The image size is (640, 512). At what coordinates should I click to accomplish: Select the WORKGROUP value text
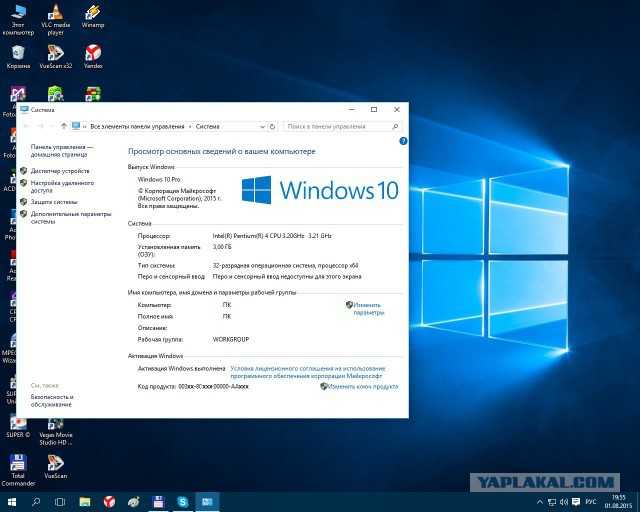(x=231, y=339)
